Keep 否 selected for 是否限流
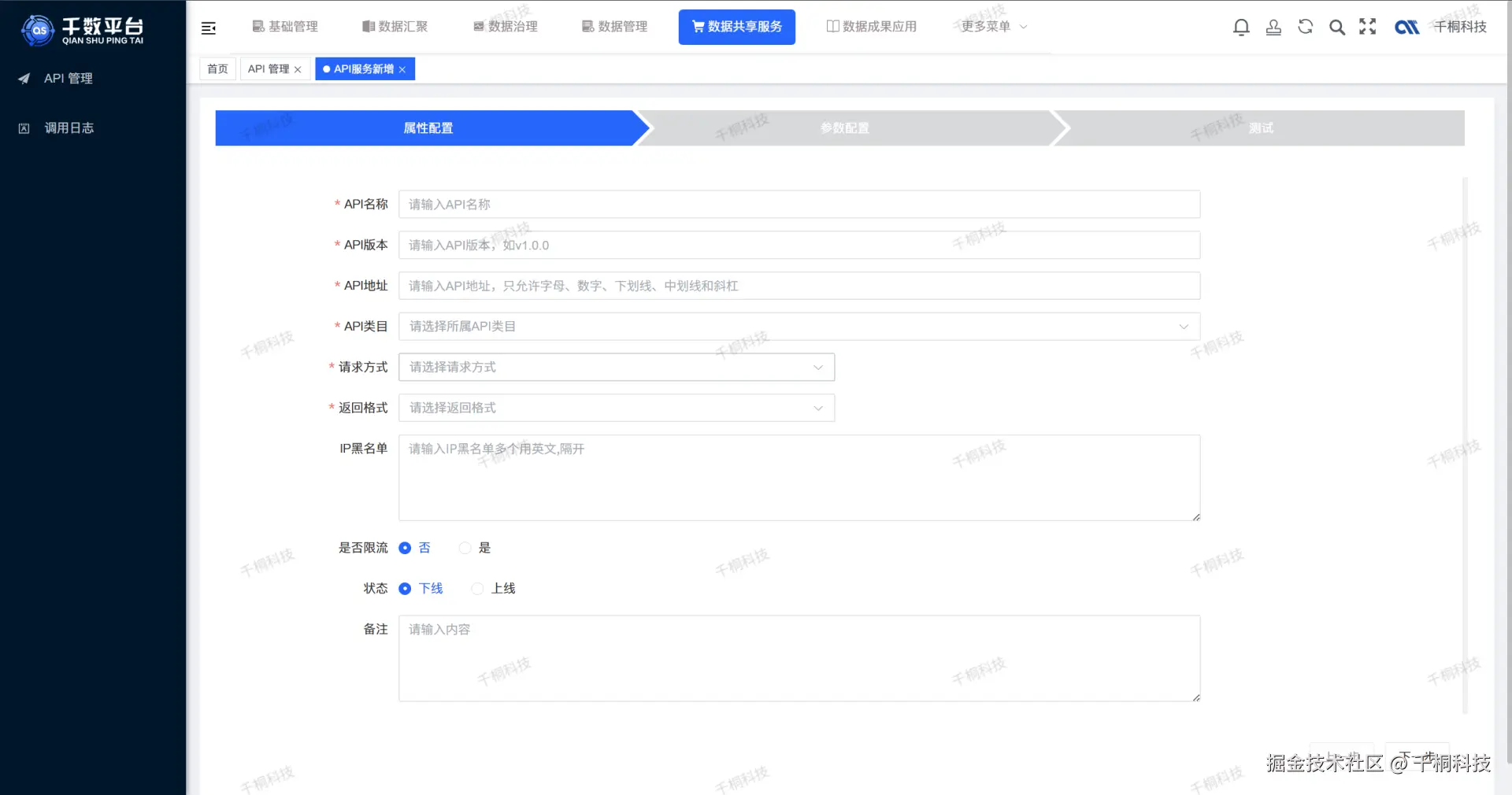 coord(406,548)
